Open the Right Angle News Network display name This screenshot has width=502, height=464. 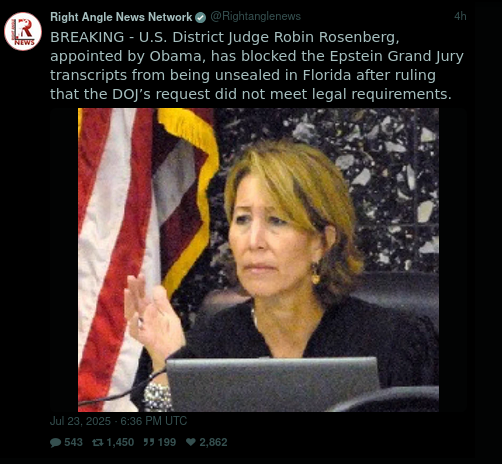[121, 17]
